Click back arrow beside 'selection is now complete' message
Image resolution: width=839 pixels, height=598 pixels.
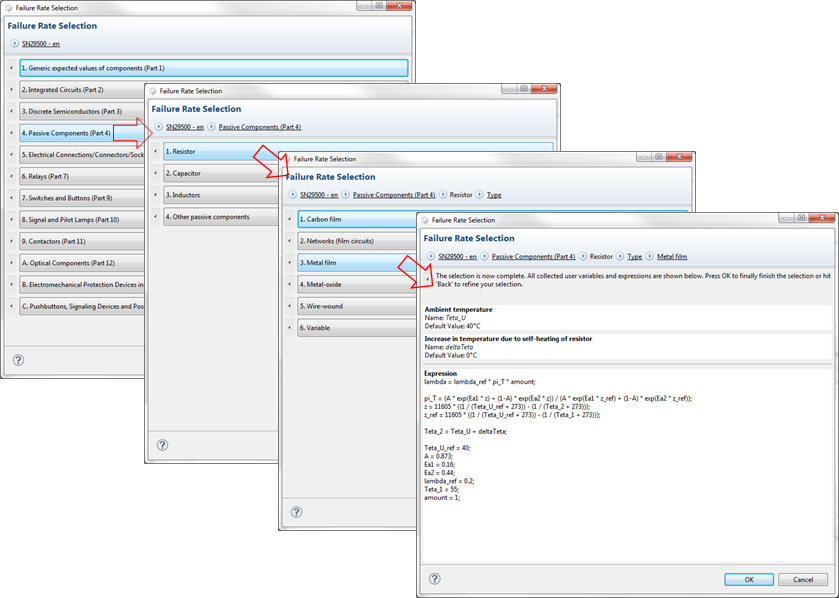click(x=428, y=279)
